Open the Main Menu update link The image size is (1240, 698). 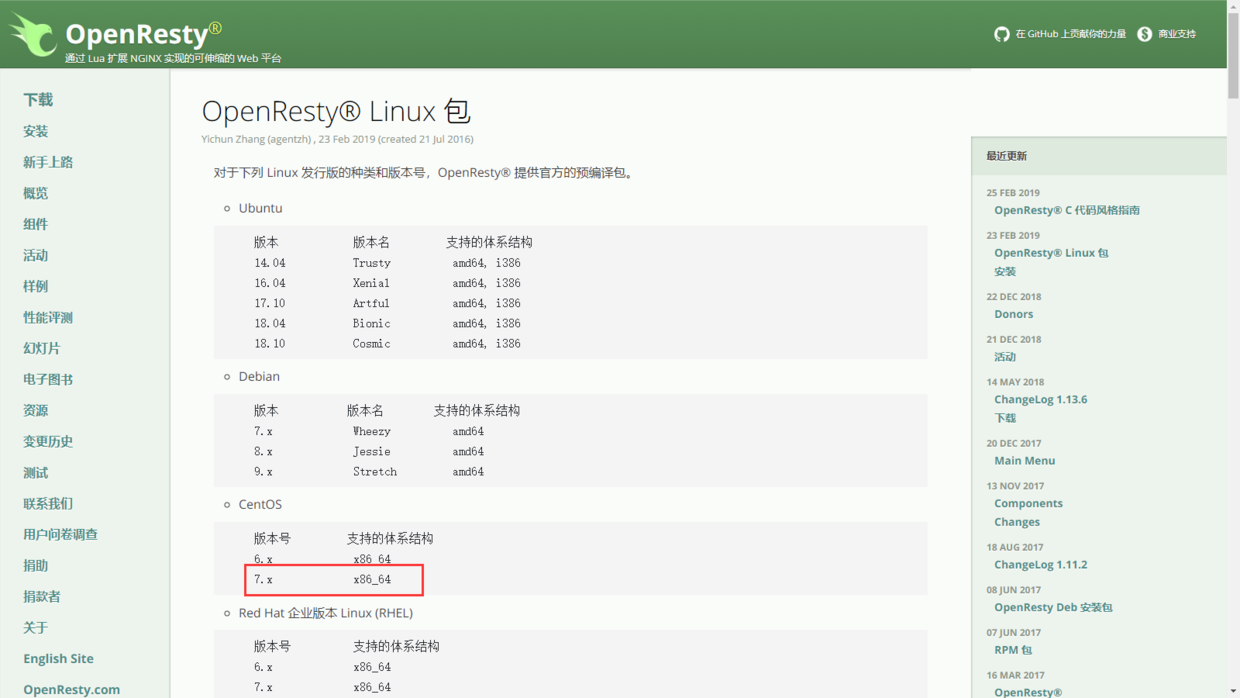(x=1024, y=461)
